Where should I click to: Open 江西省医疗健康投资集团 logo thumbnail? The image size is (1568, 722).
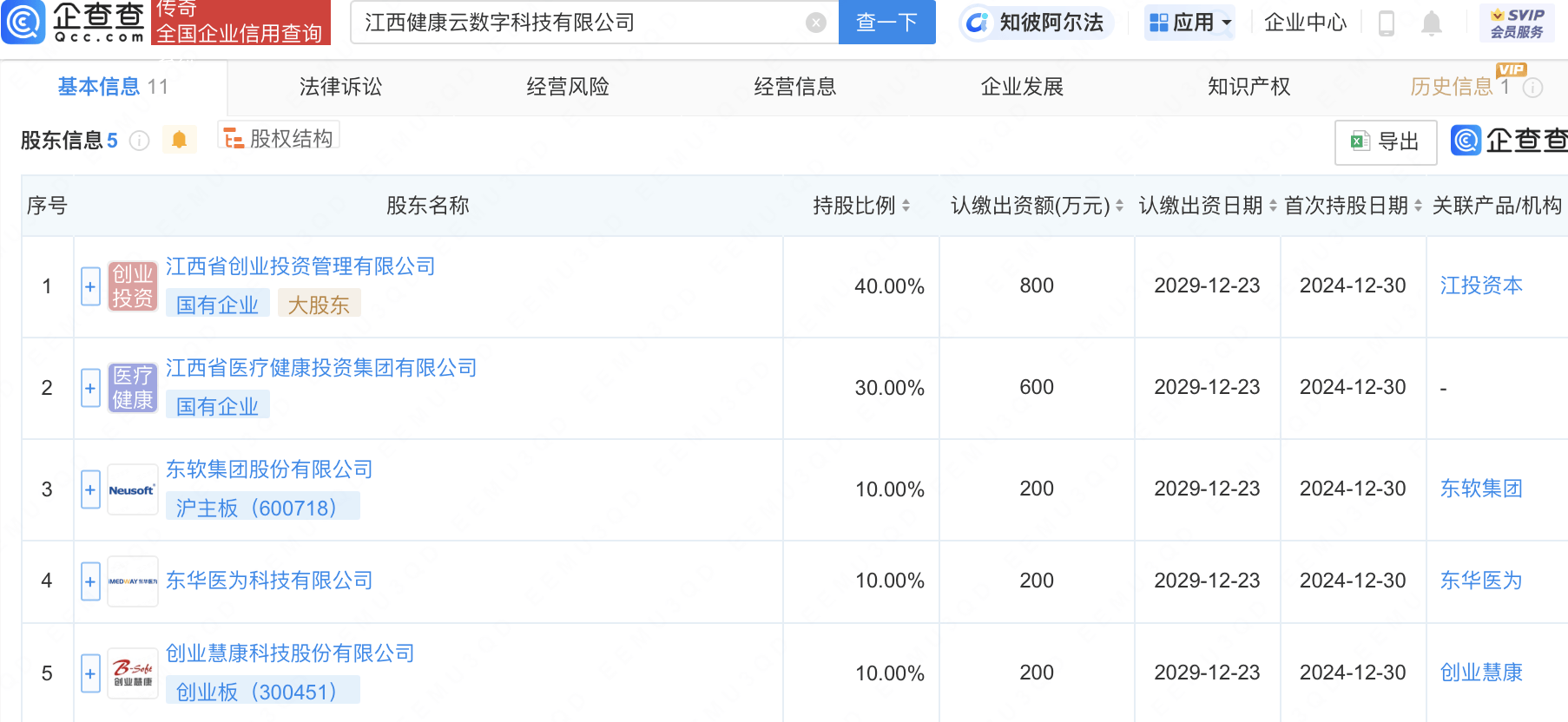coord(133,388)
